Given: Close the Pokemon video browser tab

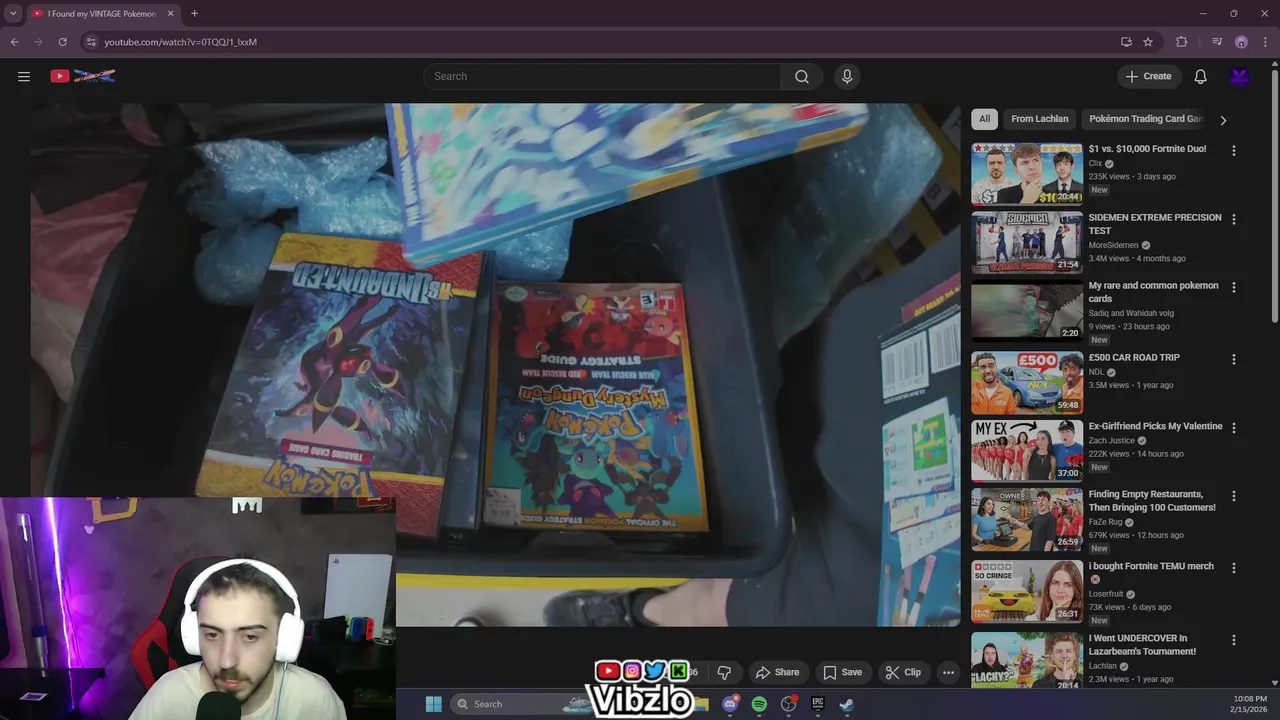Looking at the screenshot, I should click(x=170, y=13).
